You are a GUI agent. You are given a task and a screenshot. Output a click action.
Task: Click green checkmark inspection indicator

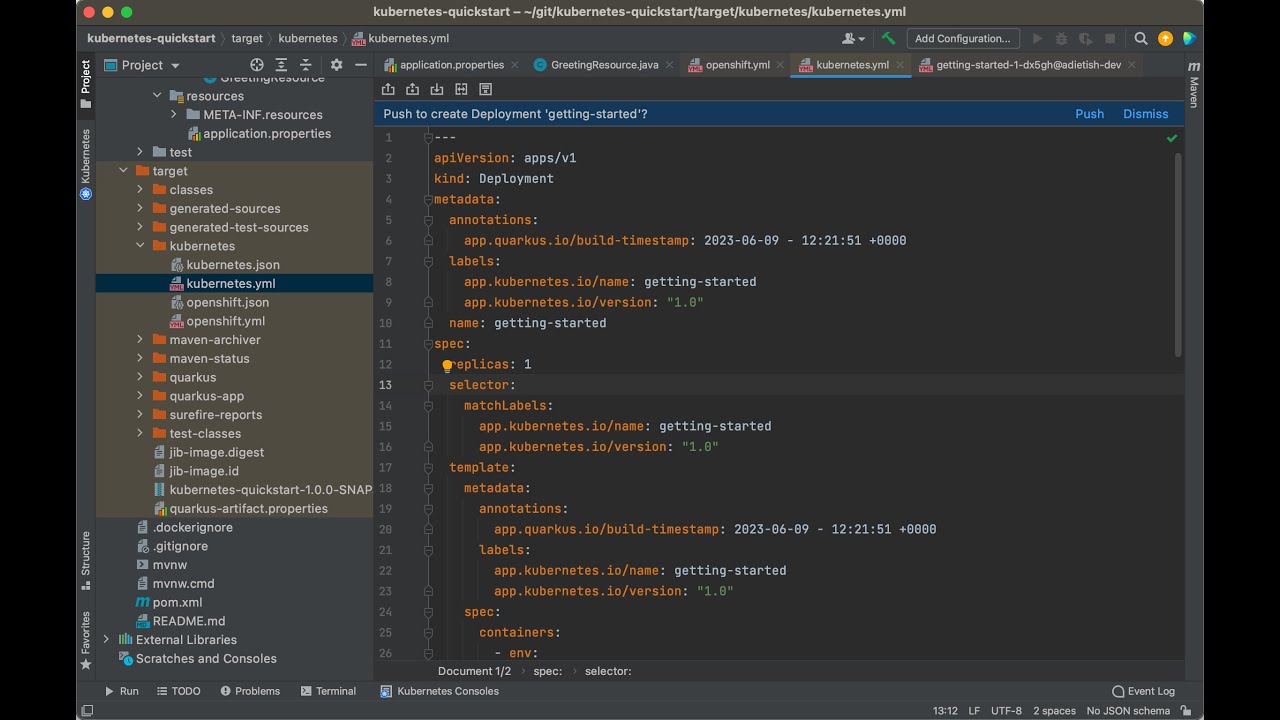click(x=1172, y=138)
